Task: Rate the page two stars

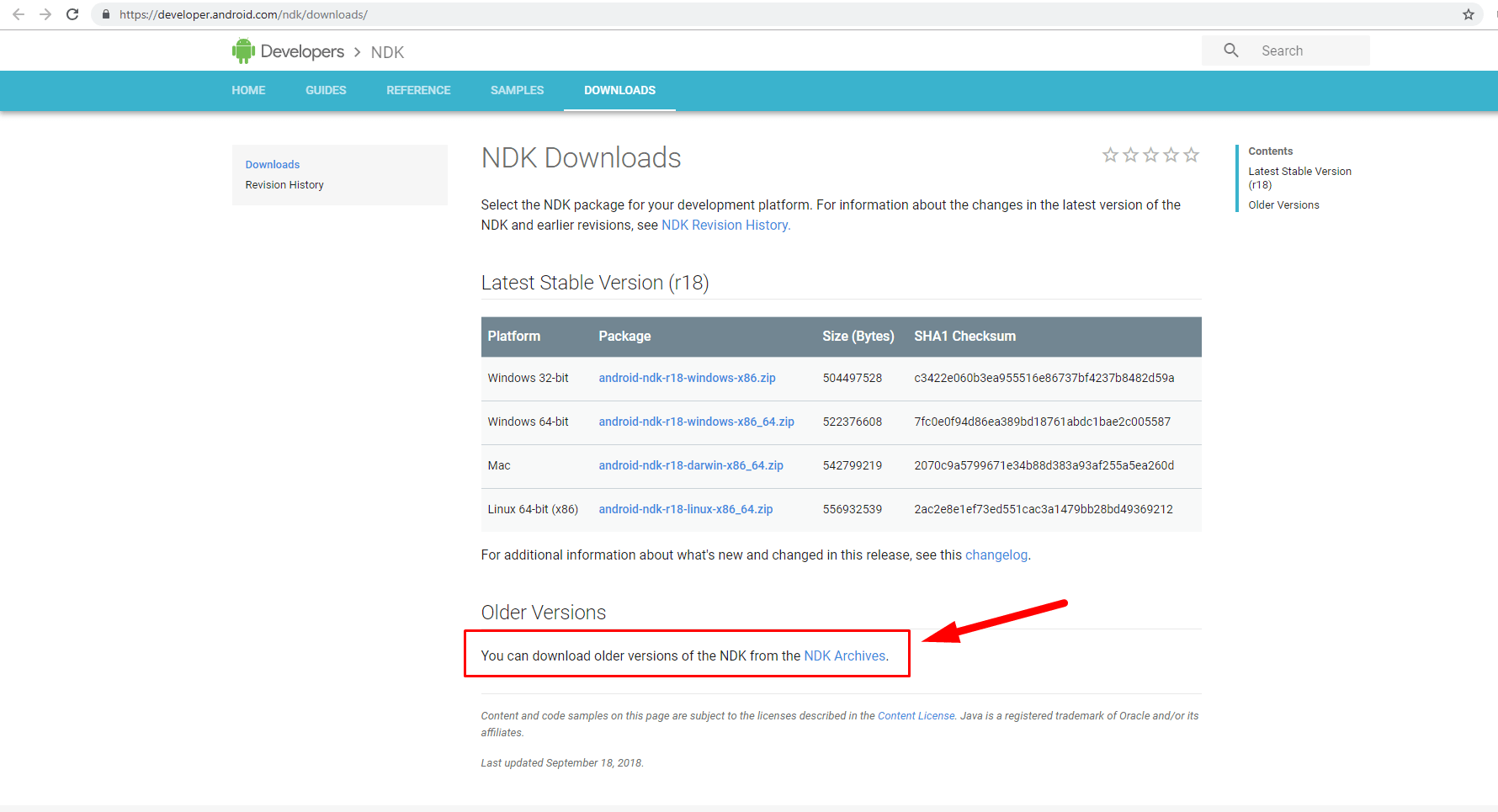Action: click(x=1130, y=155)
